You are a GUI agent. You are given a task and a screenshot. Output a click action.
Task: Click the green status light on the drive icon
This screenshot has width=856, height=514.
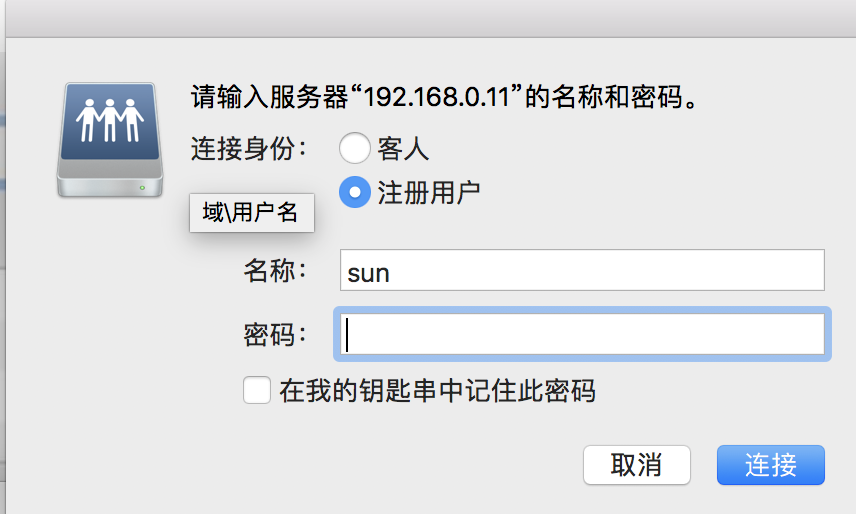point(143,187)
